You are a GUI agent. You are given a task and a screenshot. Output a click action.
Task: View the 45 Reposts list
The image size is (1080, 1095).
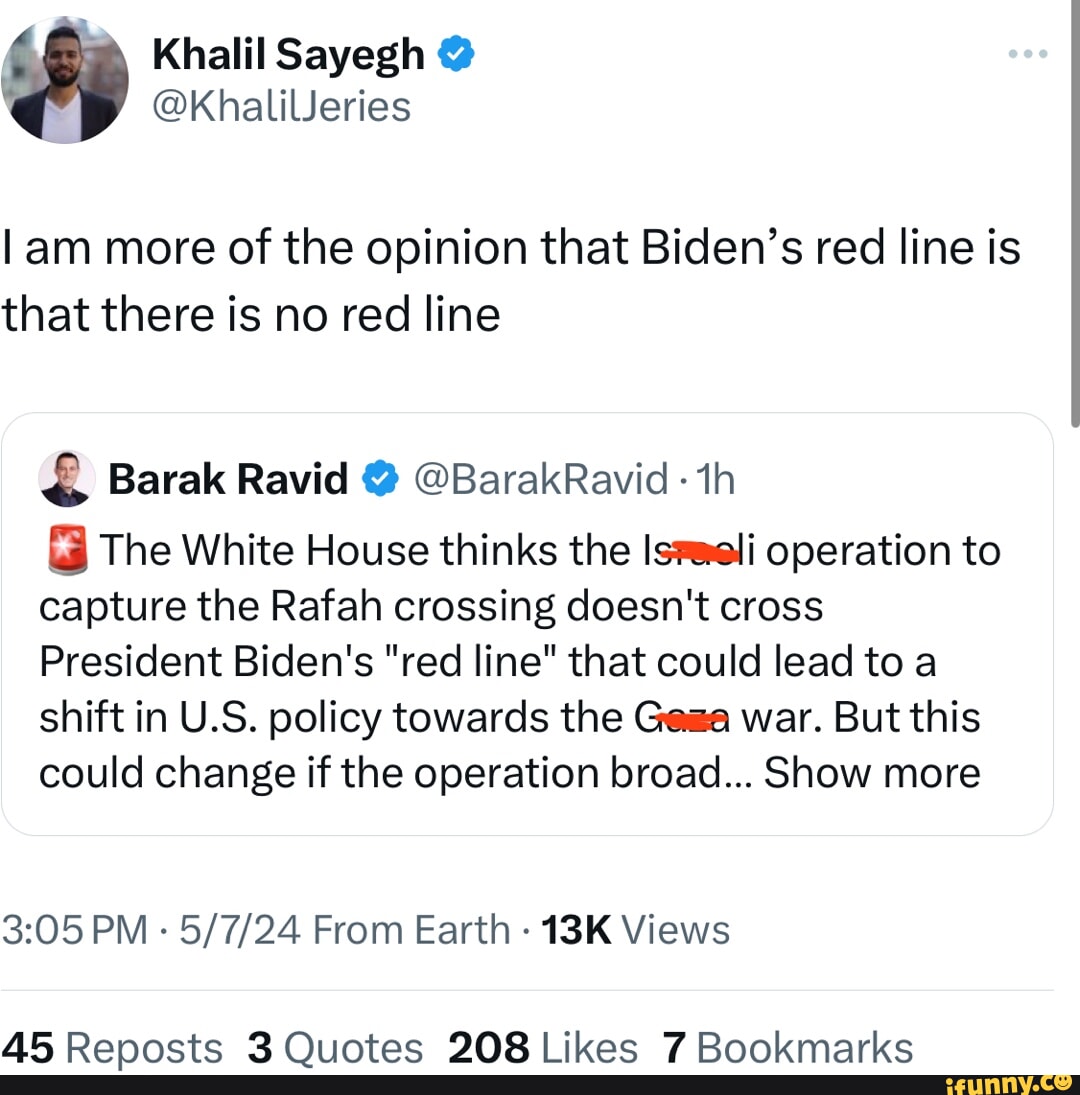click(110, 1046)
